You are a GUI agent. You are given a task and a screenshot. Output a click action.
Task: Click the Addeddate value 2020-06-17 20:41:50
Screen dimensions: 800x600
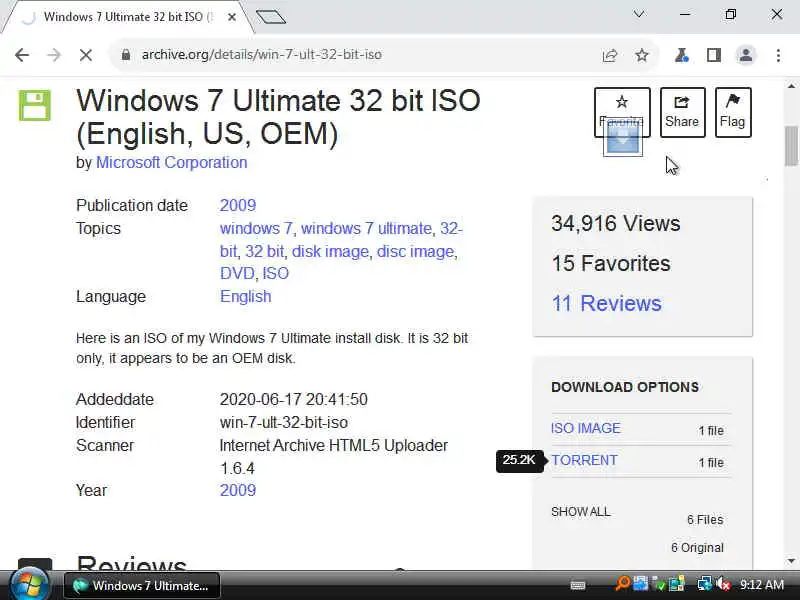pos(293,399)
